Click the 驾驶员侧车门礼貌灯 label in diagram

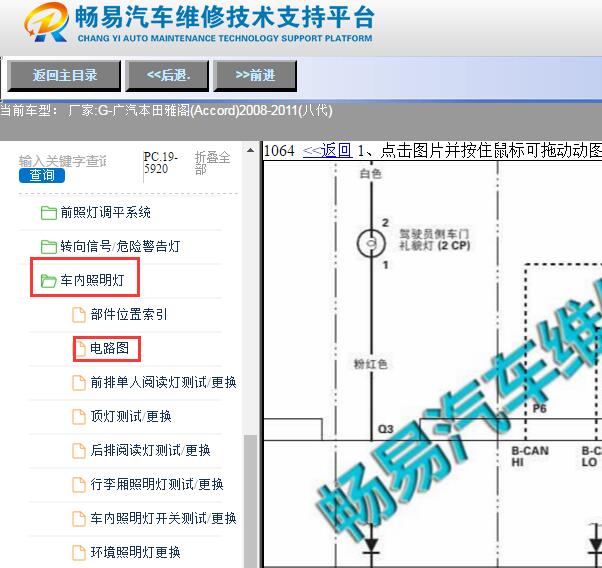coord(435,240)
